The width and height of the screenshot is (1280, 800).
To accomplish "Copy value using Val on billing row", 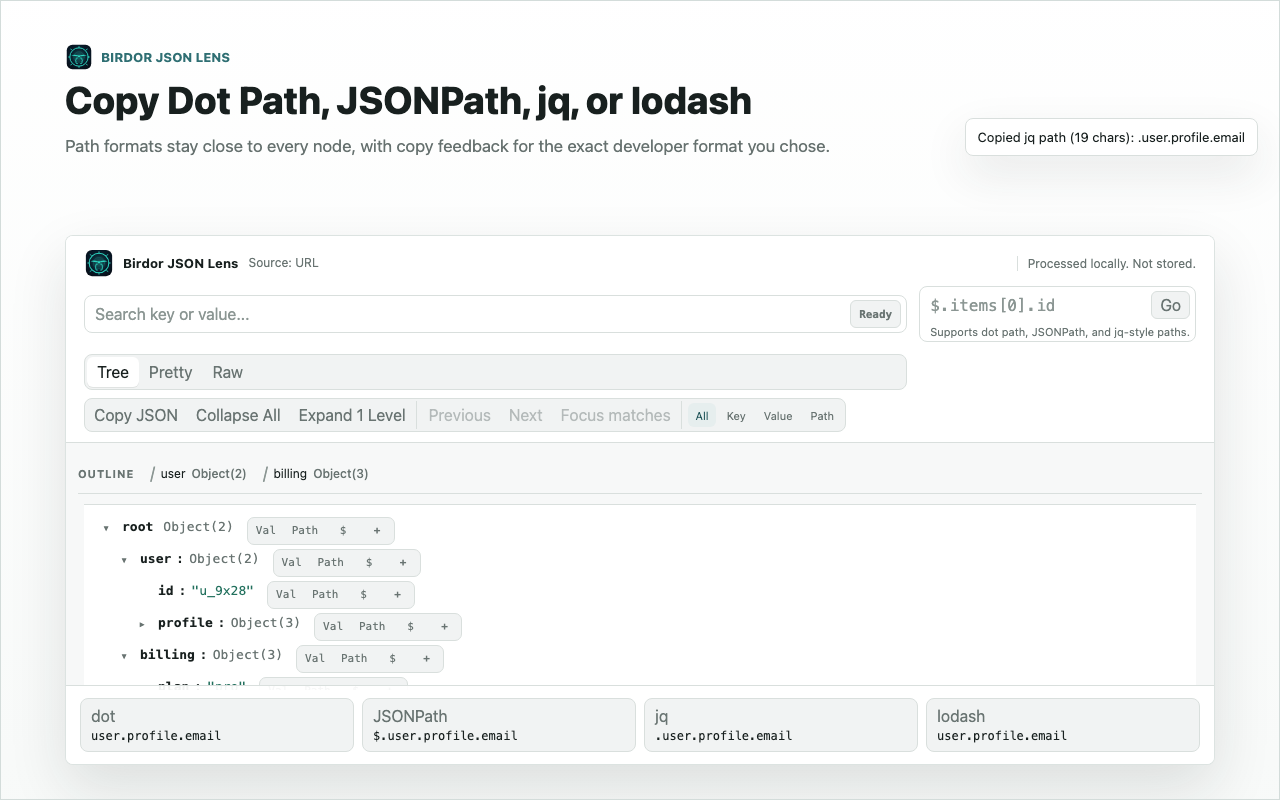I will coord(314,658).
